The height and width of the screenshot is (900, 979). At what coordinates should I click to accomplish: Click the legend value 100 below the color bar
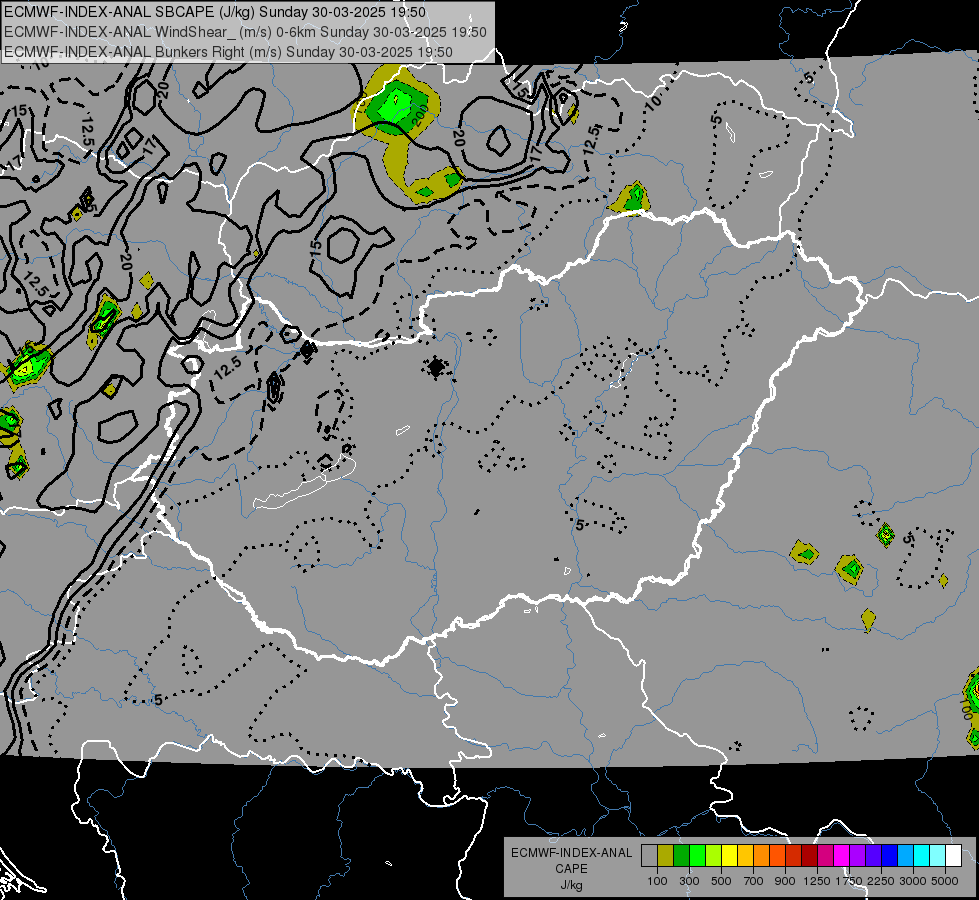coord(657,881)
